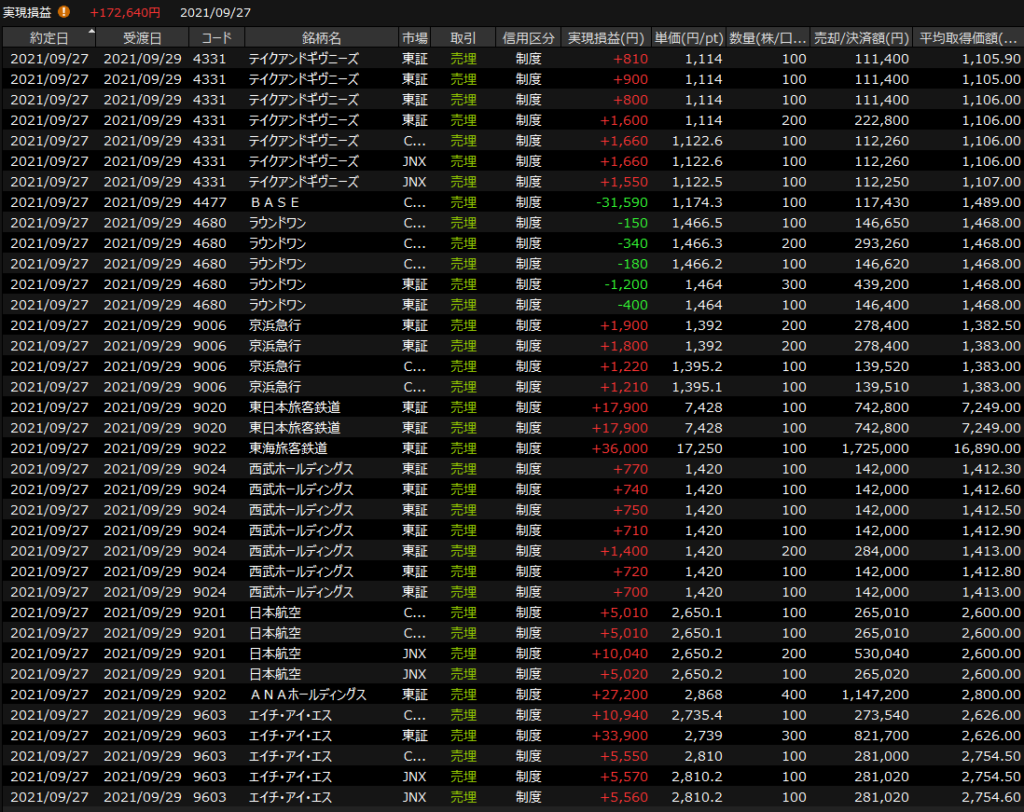
Task: Select the ＢＡＳＥ row with -31,590 loss
Action: coord(300,202)
